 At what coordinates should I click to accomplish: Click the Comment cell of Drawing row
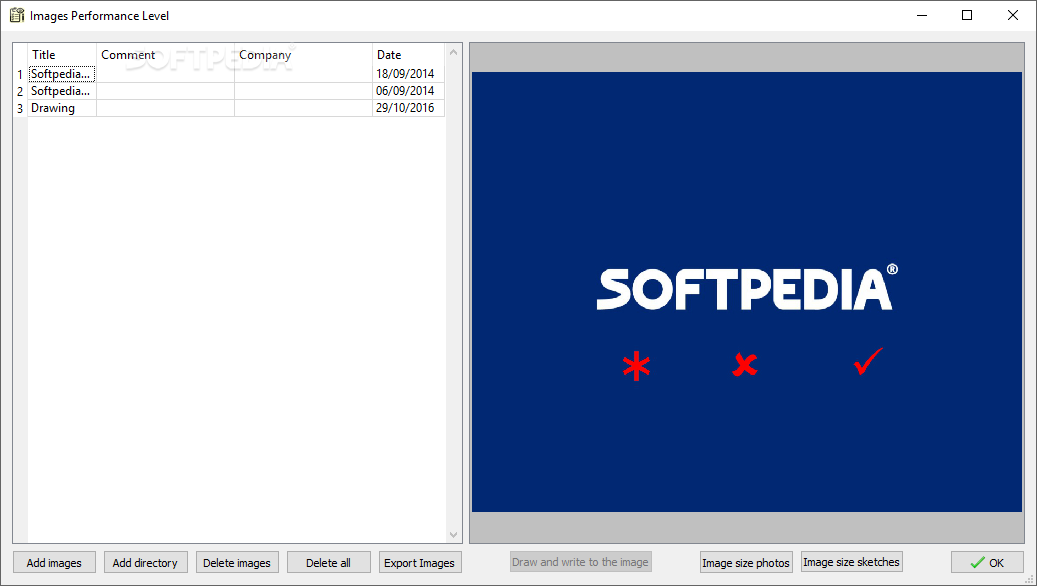click(165, 108)
